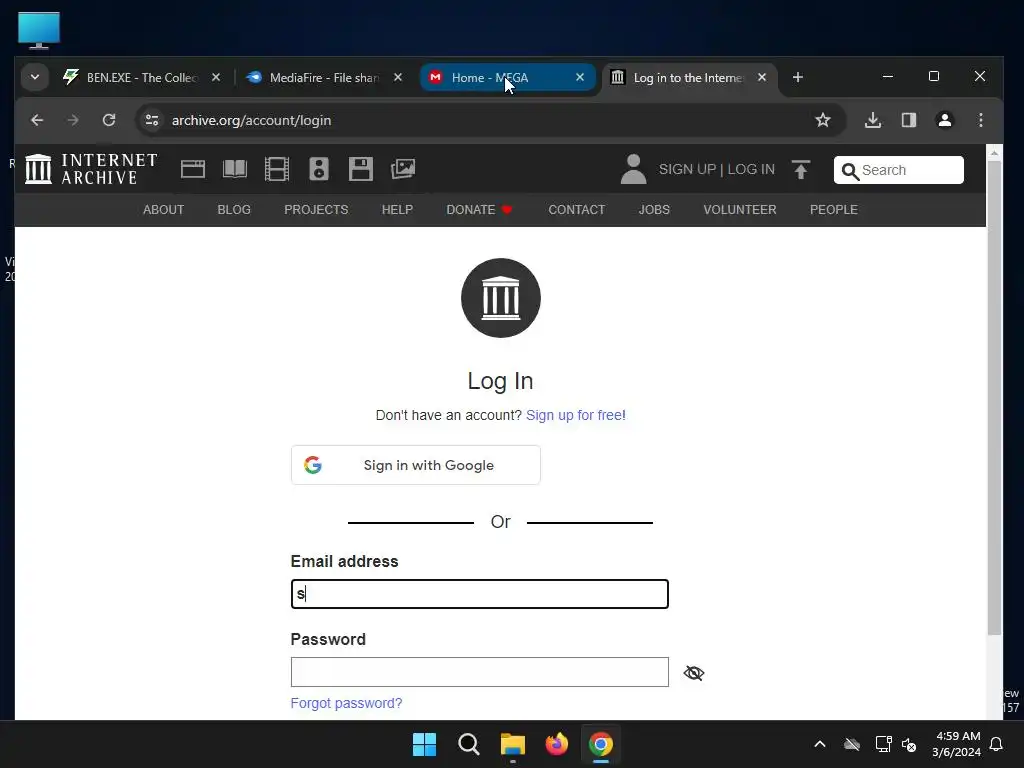Open the Internet Archive software floppy icon
Image resolution: width=1024 pixels, height=768 pixels.
point(360,169)
